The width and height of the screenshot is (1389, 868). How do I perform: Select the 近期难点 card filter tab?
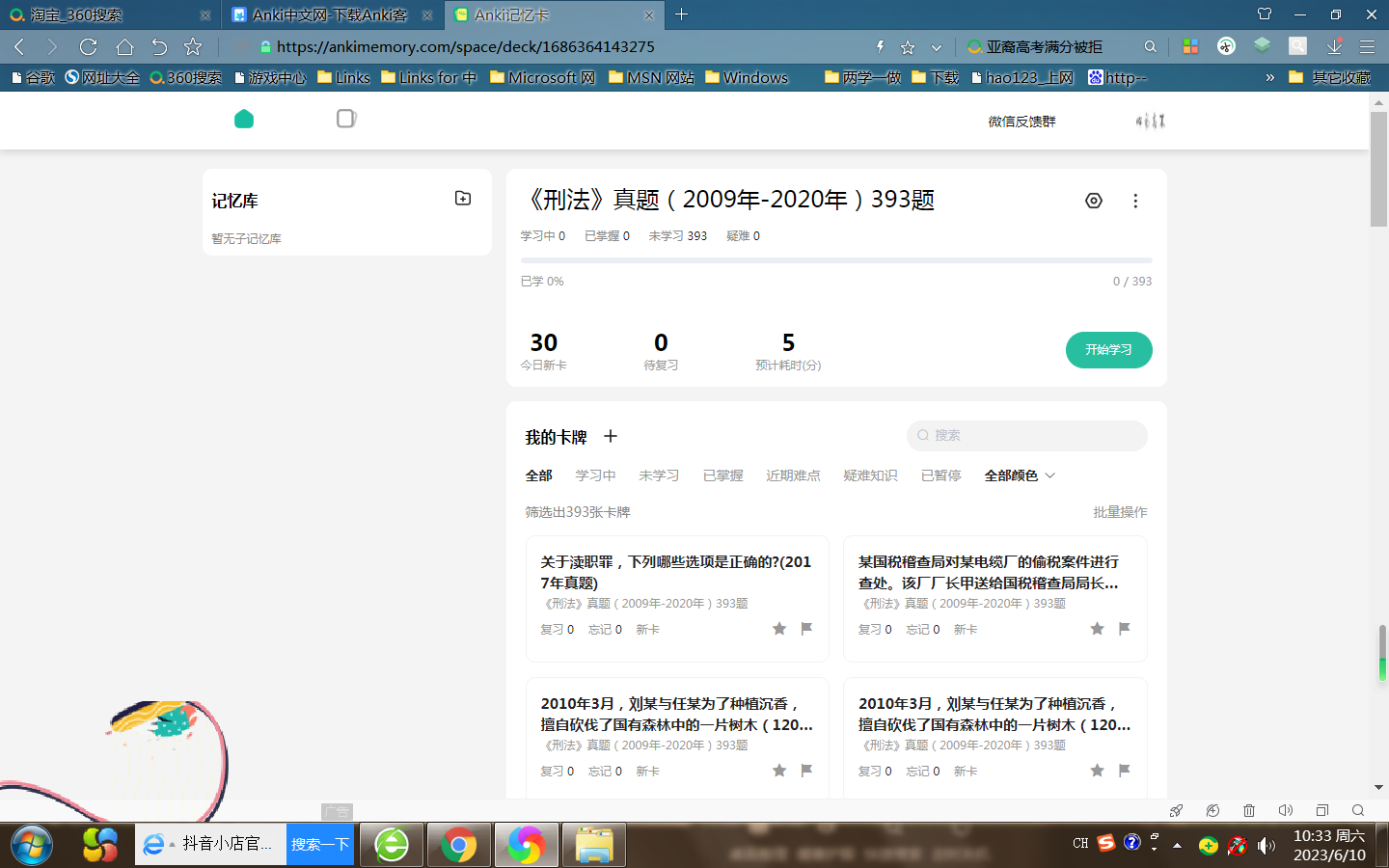tap(793, 475)
